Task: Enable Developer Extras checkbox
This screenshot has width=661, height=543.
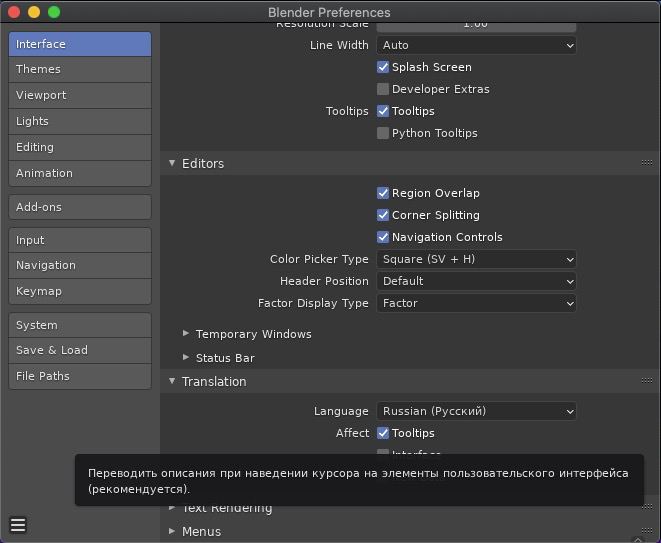Action: (x=383, y=89)
